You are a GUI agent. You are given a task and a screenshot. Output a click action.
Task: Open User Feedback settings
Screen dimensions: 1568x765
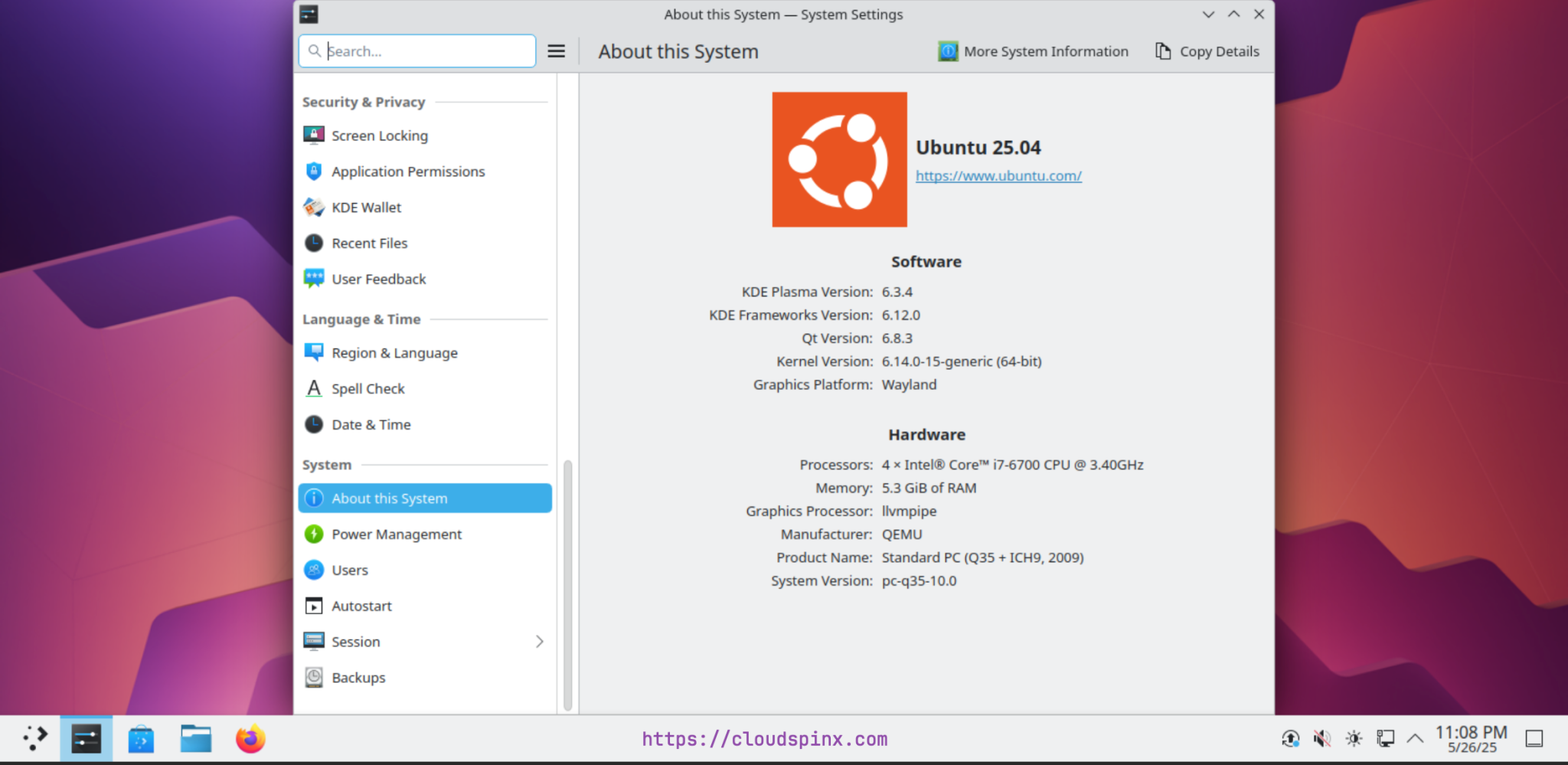click(x=378, y=279)
